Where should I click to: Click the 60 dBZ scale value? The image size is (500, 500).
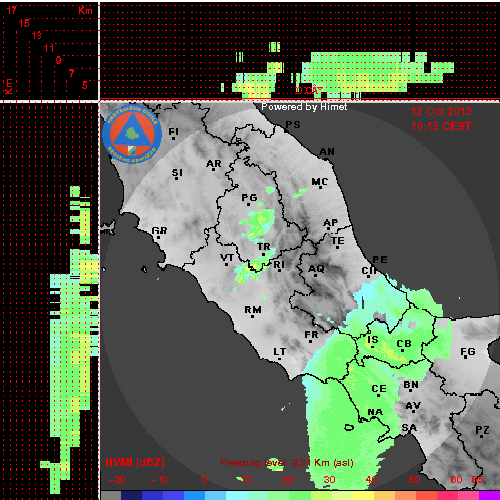point(456,480)
